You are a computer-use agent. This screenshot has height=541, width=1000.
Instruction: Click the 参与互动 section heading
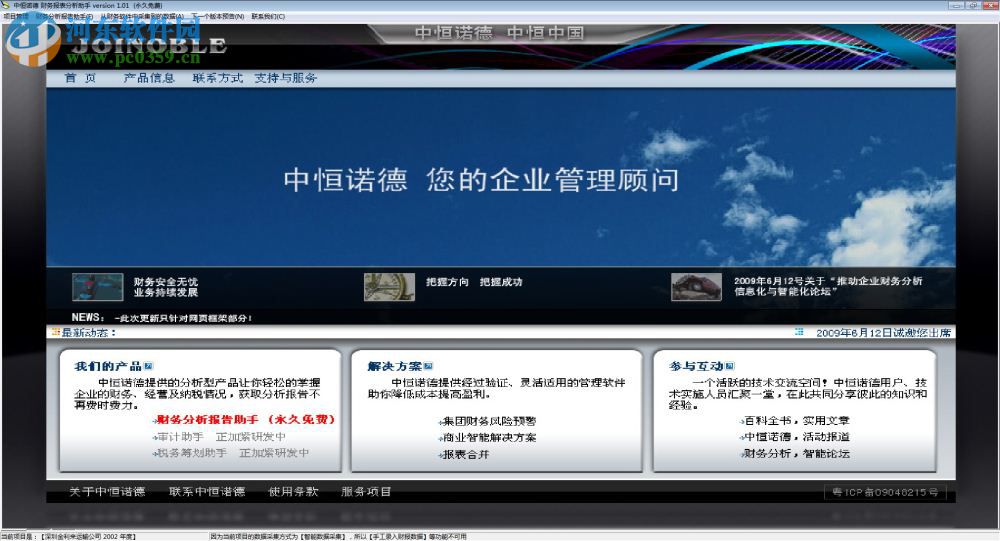click(696, 366)
